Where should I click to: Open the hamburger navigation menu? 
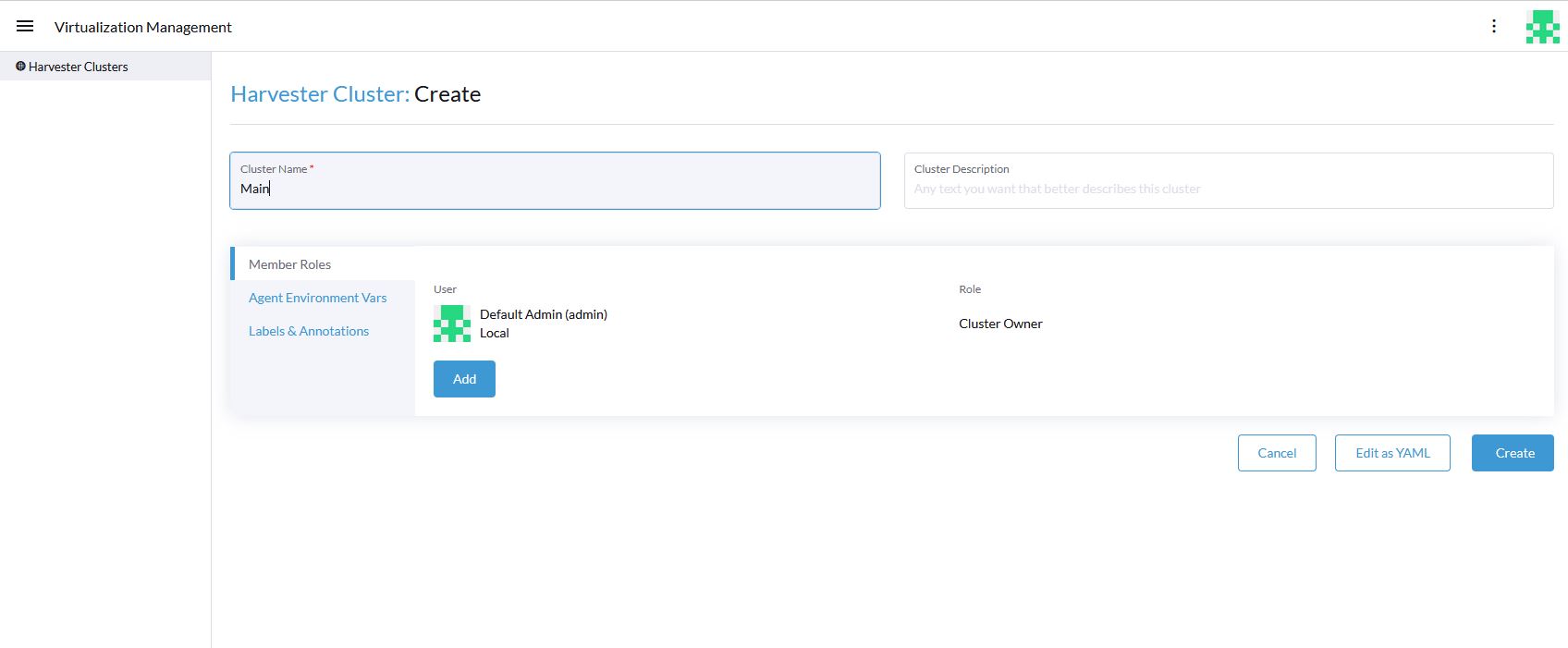click(25, 26)
